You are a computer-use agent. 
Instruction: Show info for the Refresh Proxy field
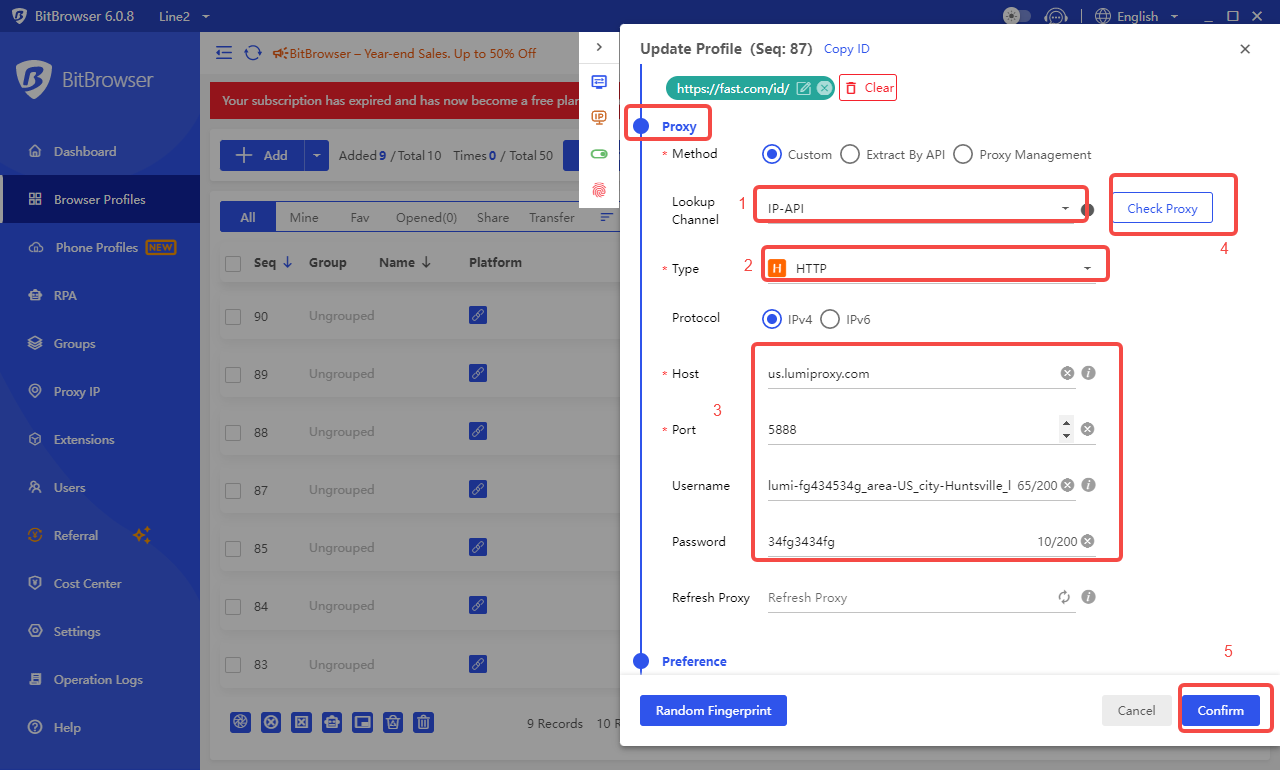(1089, 597)
